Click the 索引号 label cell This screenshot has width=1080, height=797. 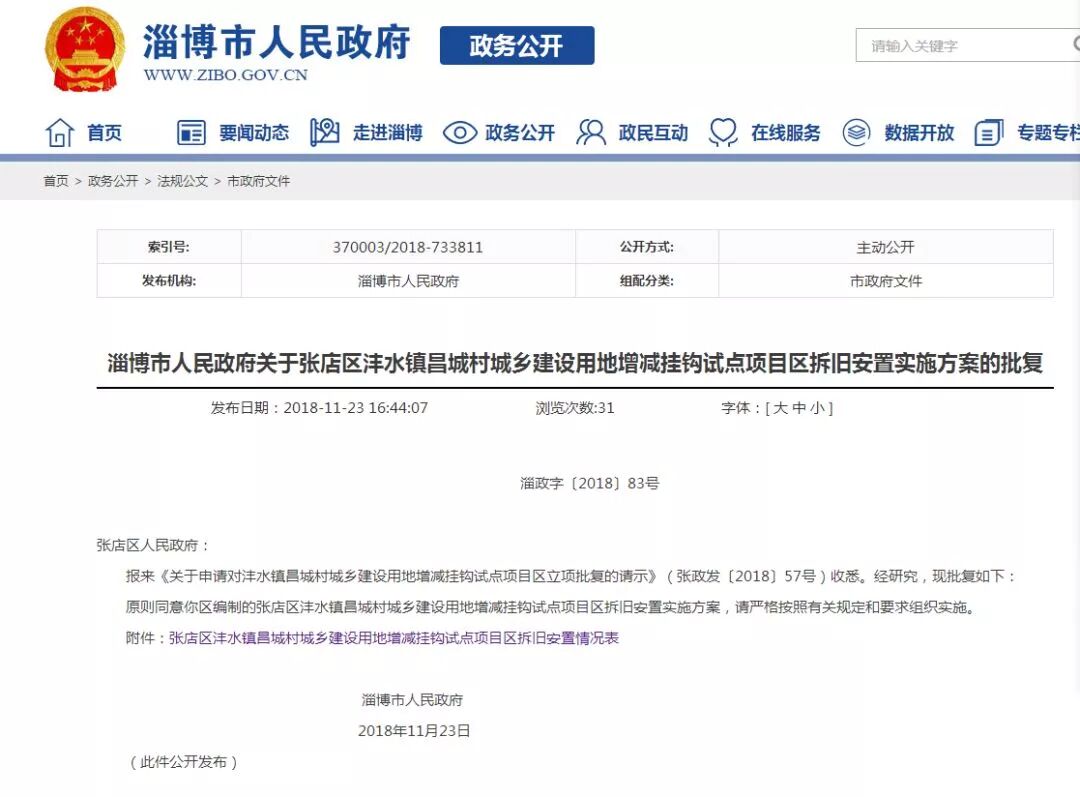169,247
